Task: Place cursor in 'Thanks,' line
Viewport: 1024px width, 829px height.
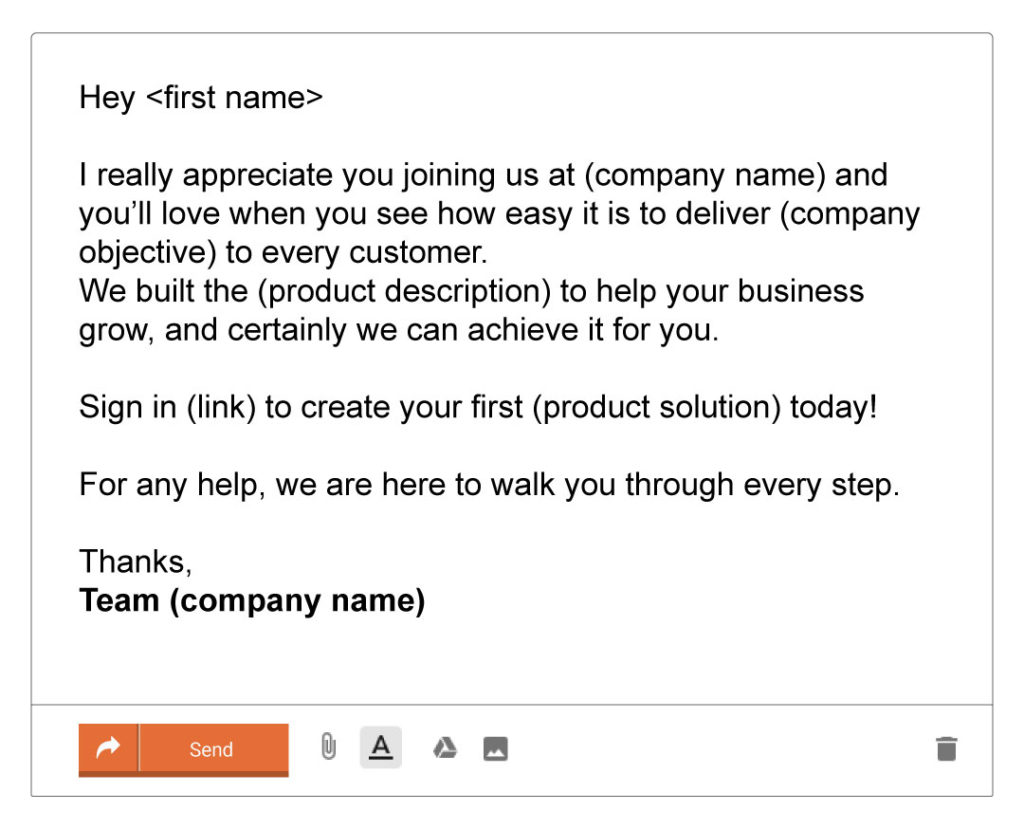Action: (136, 562)
